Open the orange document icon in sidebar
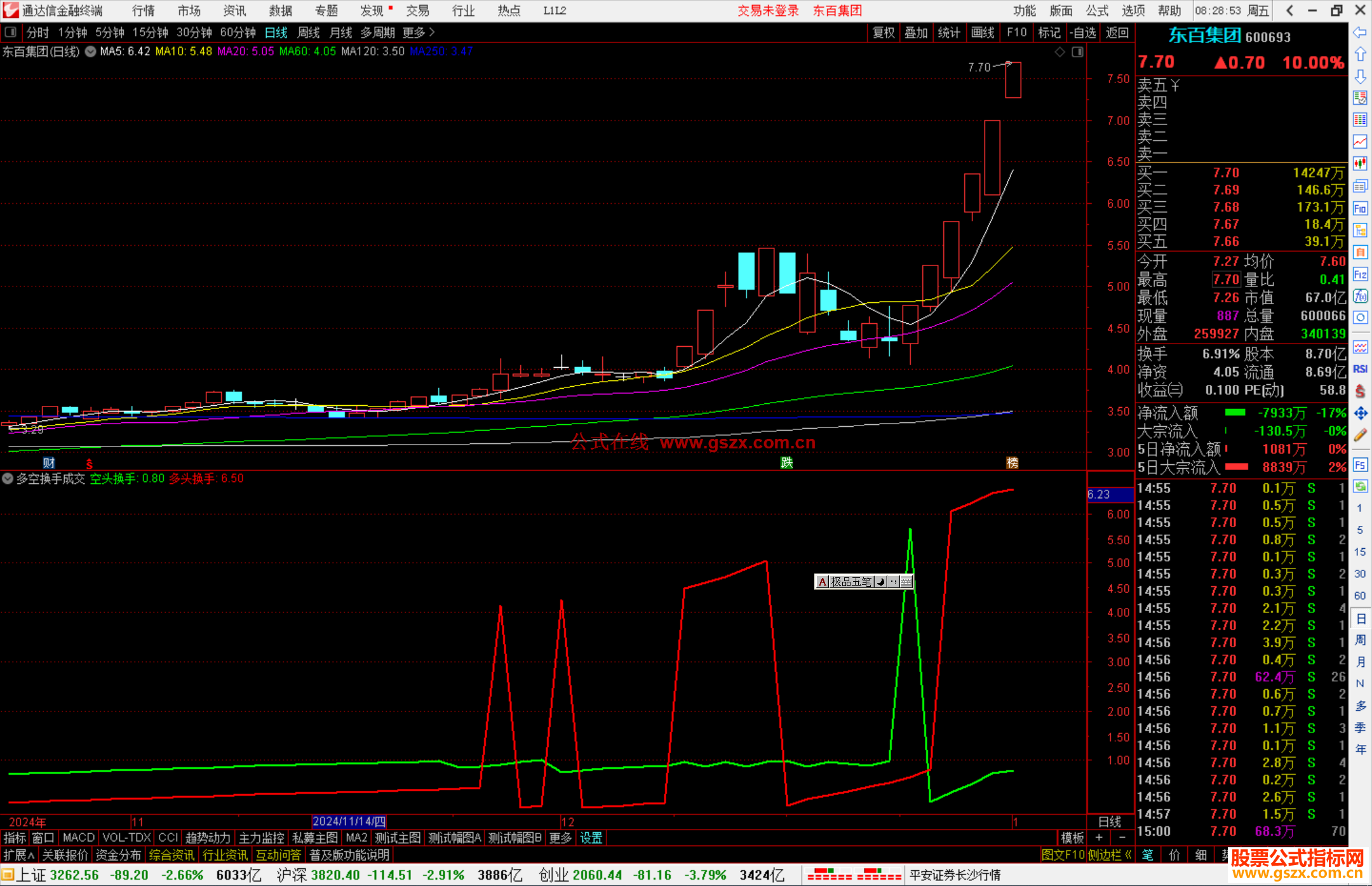Image resolution: width=1372 pixels, height=886 pixels. pyautogui.click(x=1360, y=252)
